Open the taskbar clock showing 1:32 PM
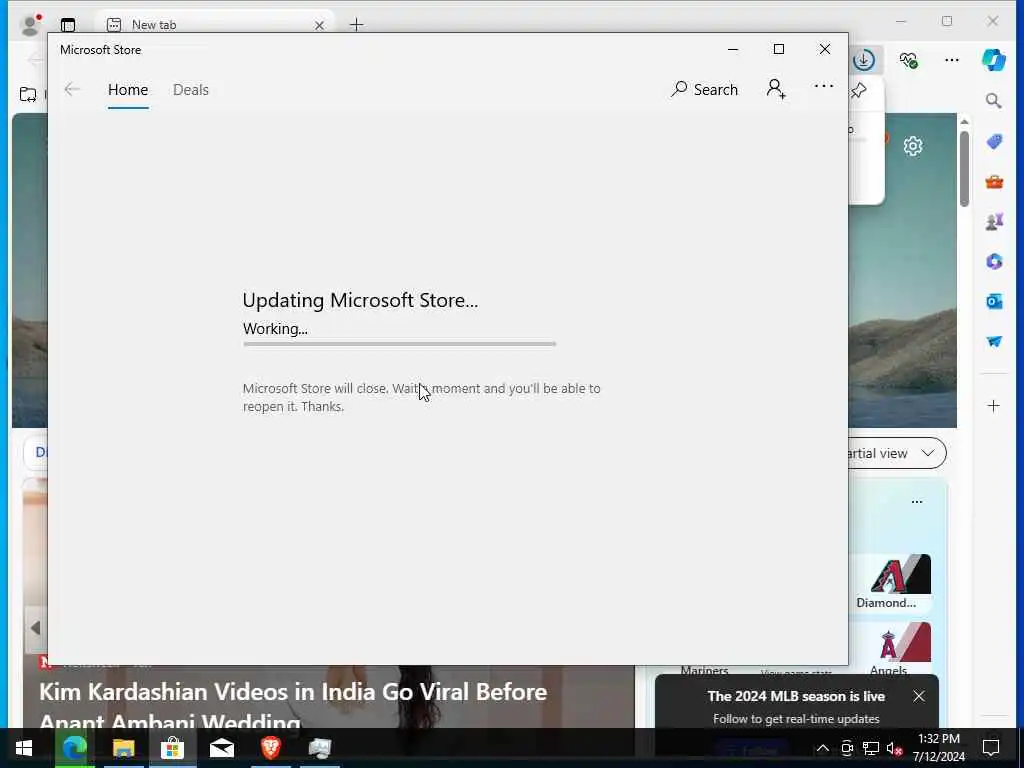The width and height of the screenshot is (1024, 768). pos(938,748)
